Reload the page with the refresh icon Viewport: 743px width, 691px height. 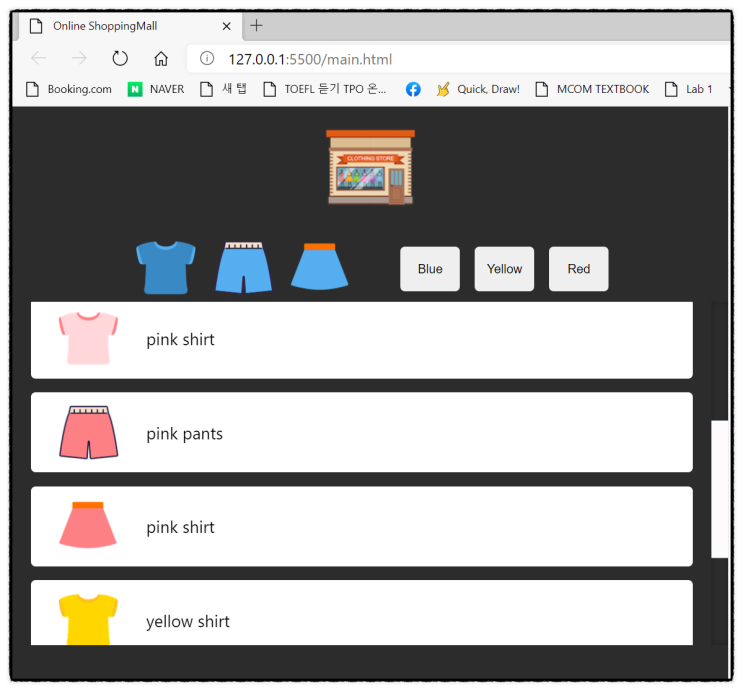coord(120,58)
